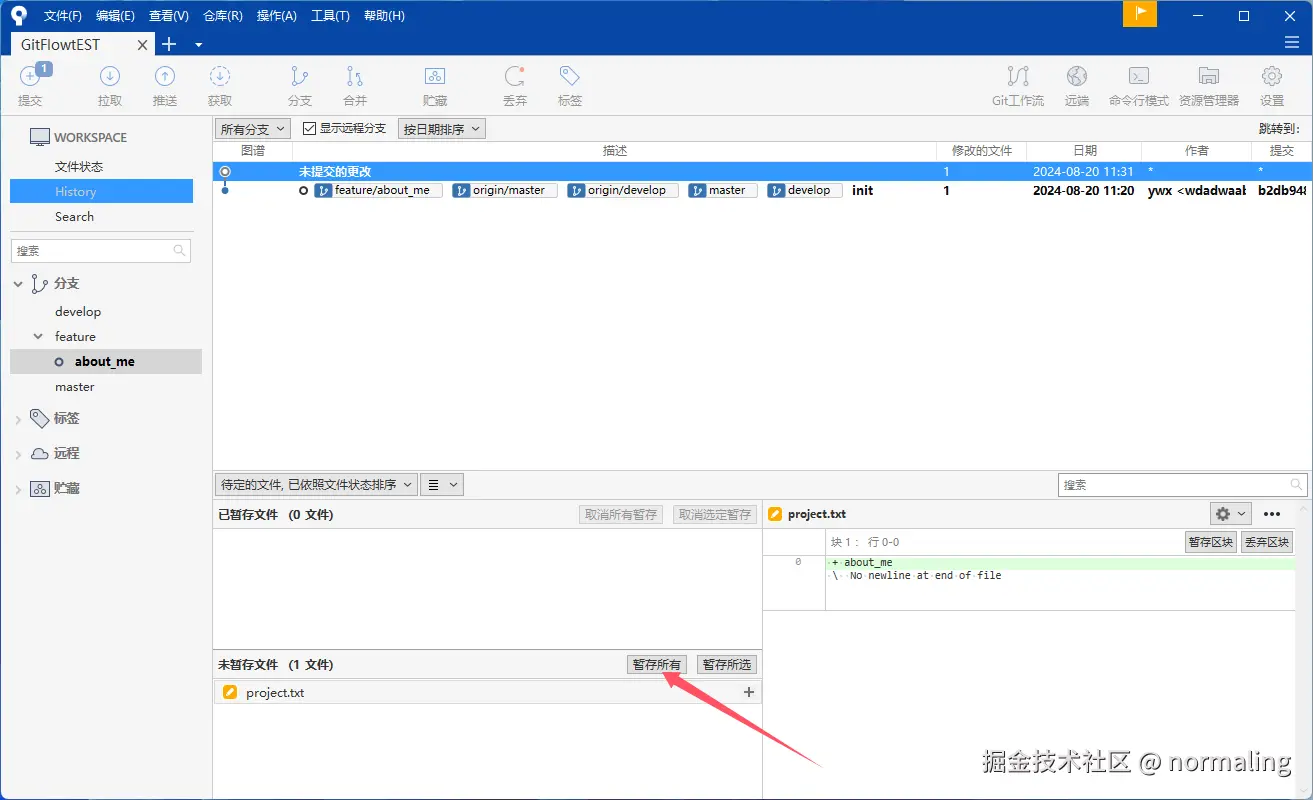
Task: Click the file list 搜索 field
Action: tap(1183, 484)
